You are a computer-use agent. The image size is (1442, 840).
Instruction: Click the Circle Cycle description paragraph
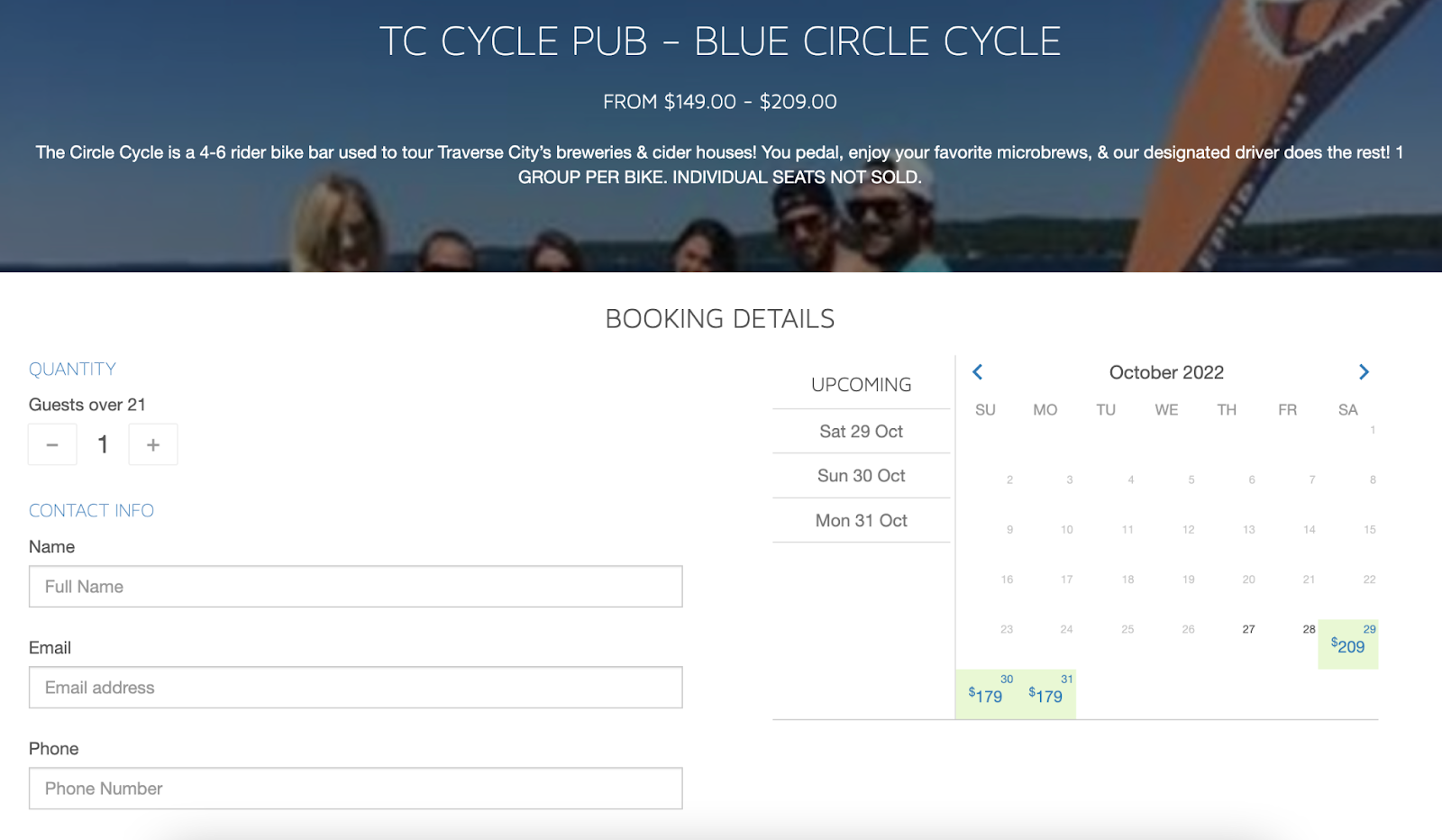pyautogui.click(x=720, y=165)
